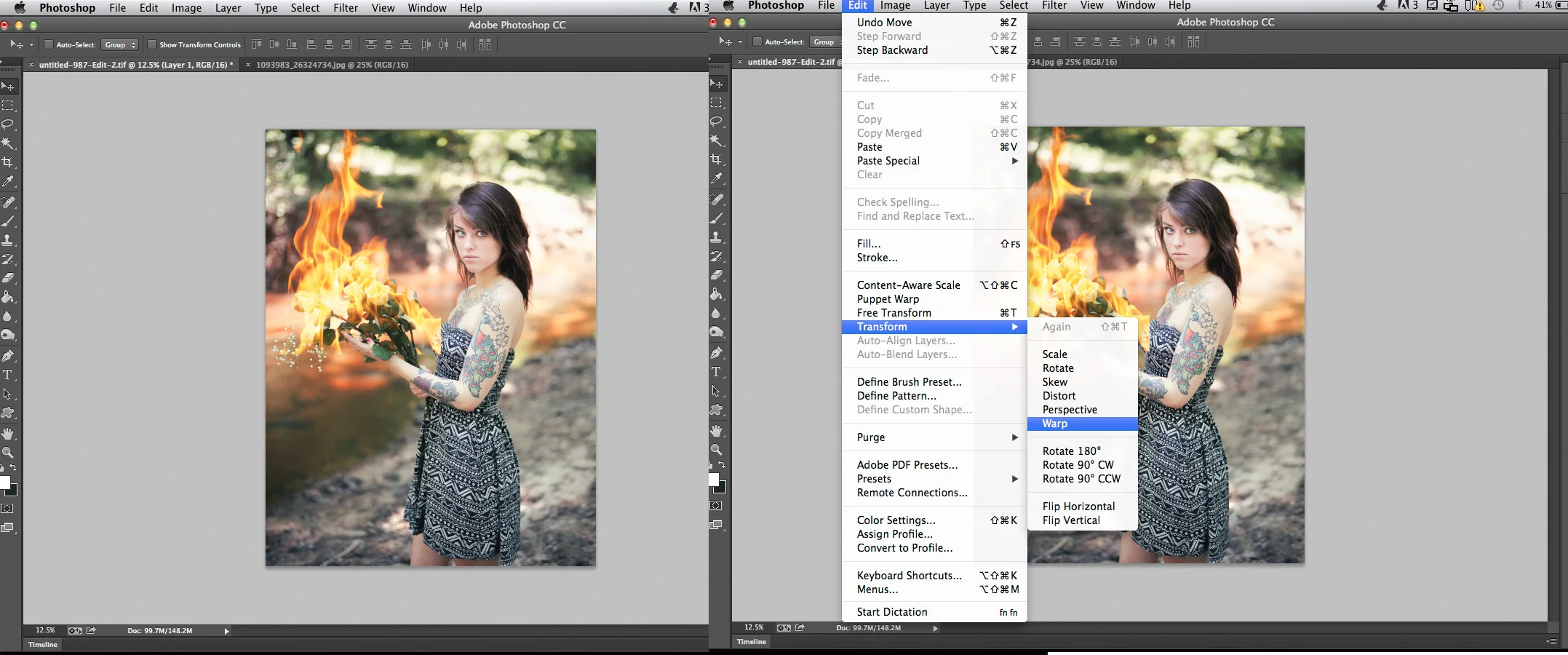Select the Hand tool in right window toolbar
1568x655 pixels.
point(717,431)
